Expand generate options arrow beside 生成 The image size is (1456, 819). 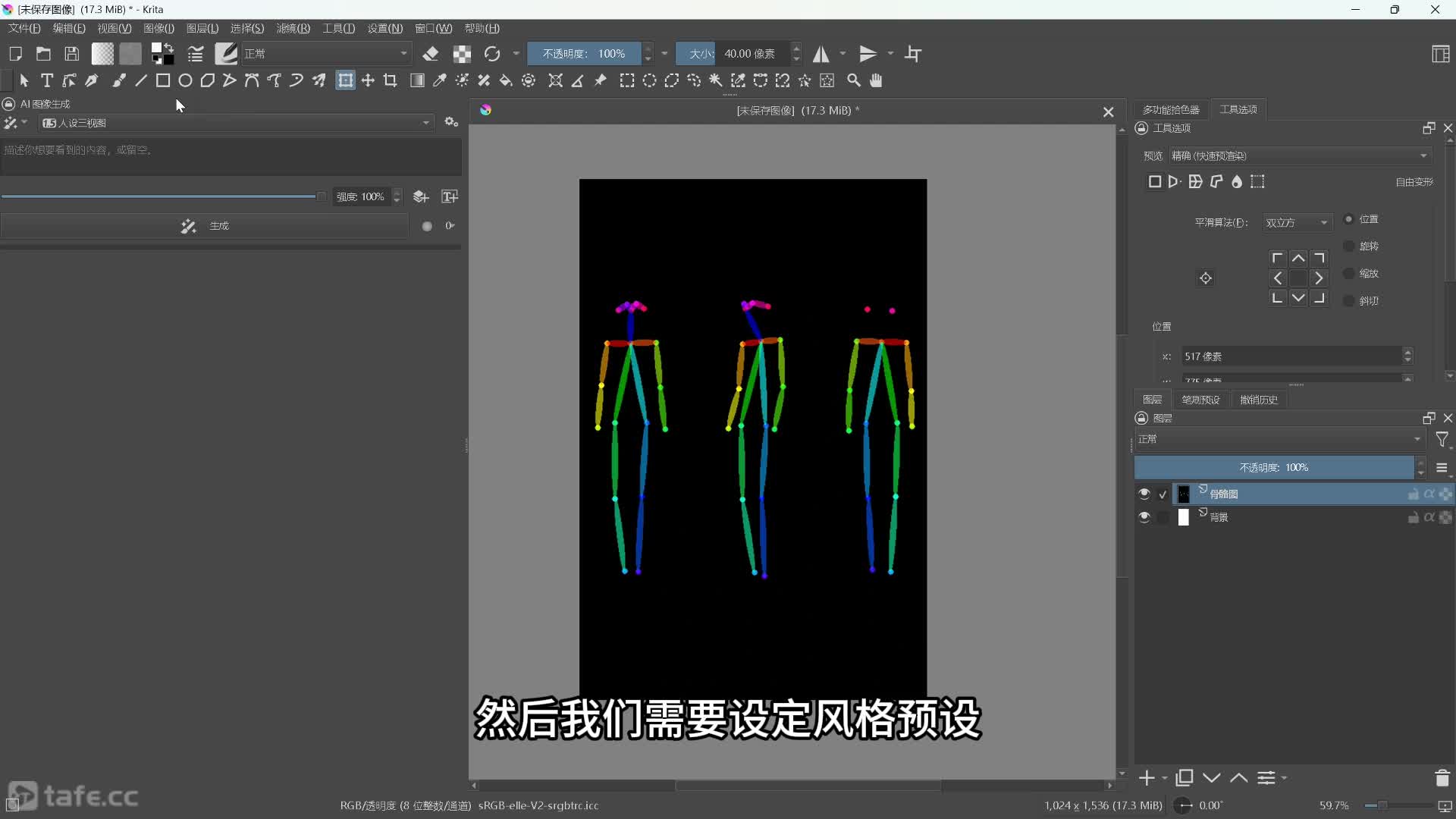click(x=450, y=226)
